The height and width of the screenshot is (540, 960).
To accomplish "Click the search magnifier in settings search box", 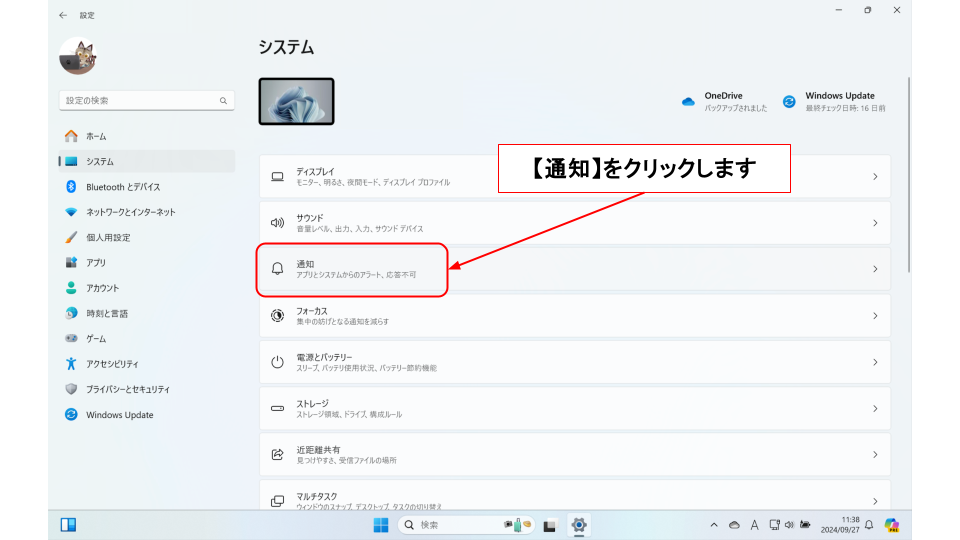I will coord(223,101).
